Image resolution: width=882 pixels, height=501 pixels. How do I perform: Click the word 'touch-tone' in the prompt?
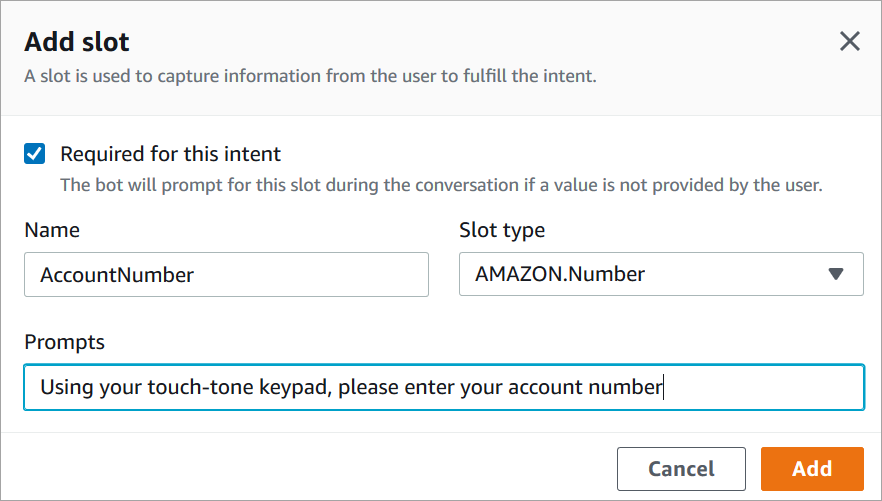tap(222, 387)
